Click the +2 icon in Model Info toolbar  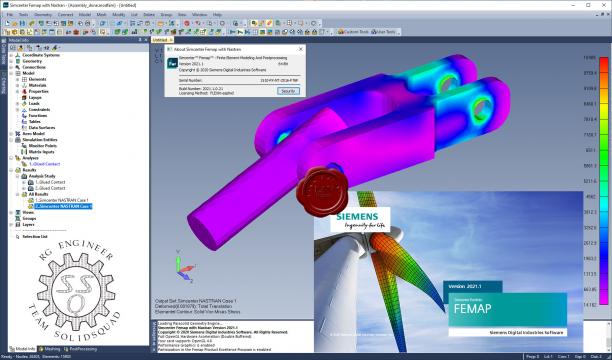tap(46, 48)
